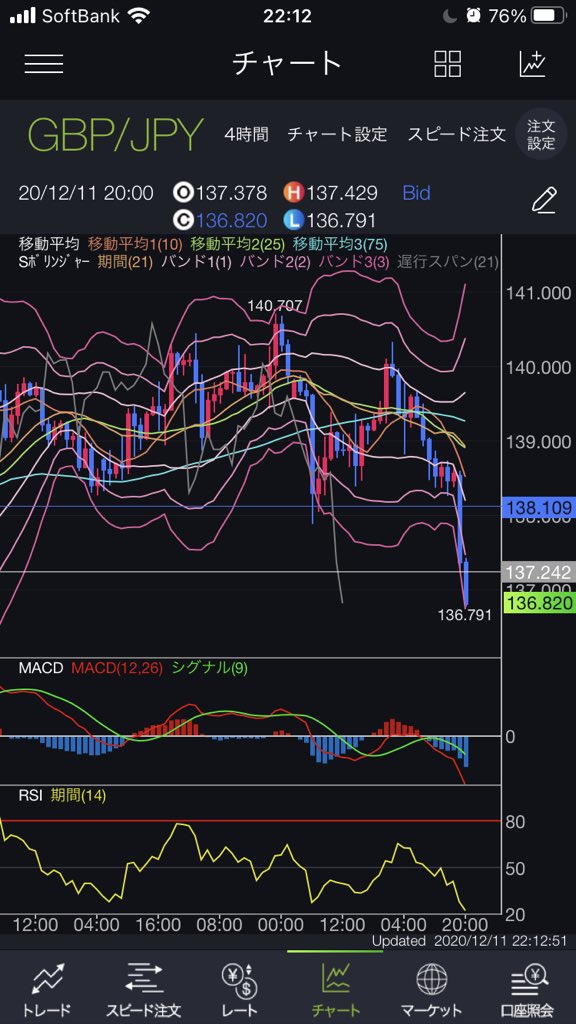This screenshot has width=576, height=1024.
Task: Tap the RSI 80 axis level
Action: coord(516,822)
